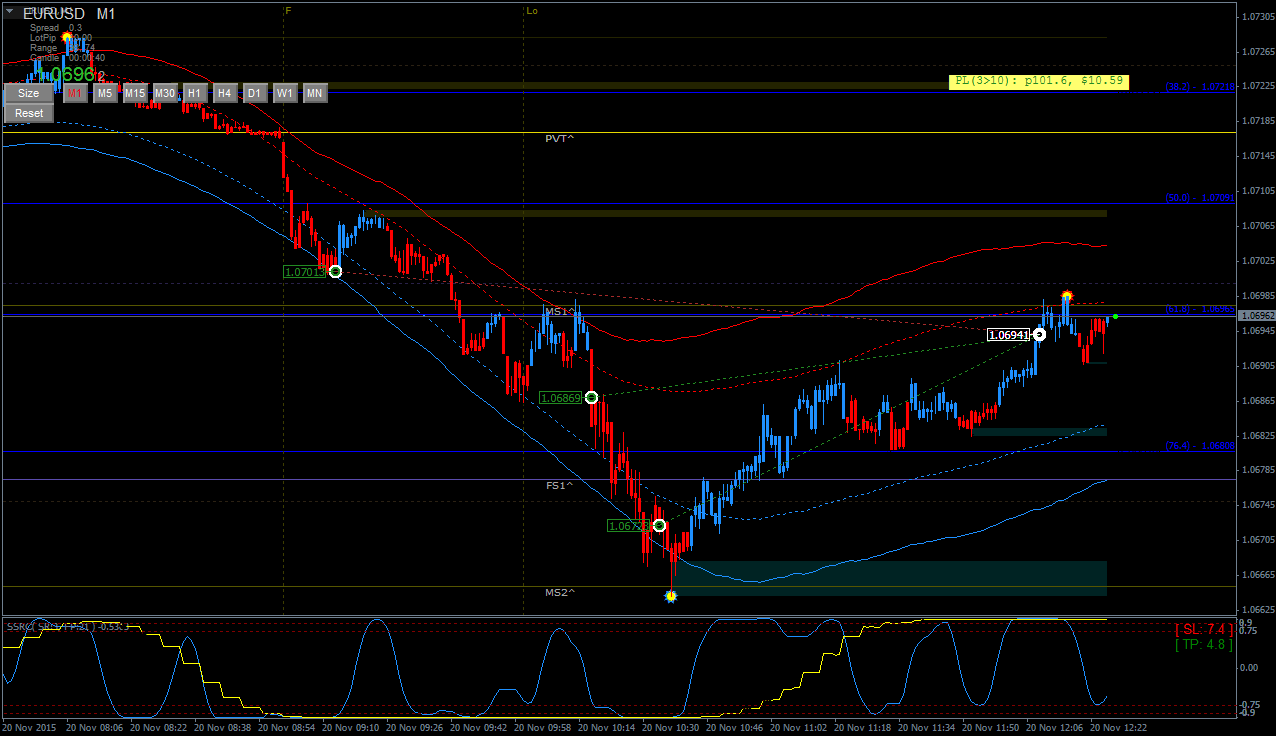Click the sunburst marker at the recent high near 1.06985
This screenshot has width=1276, height=736.
[1067, 296]
